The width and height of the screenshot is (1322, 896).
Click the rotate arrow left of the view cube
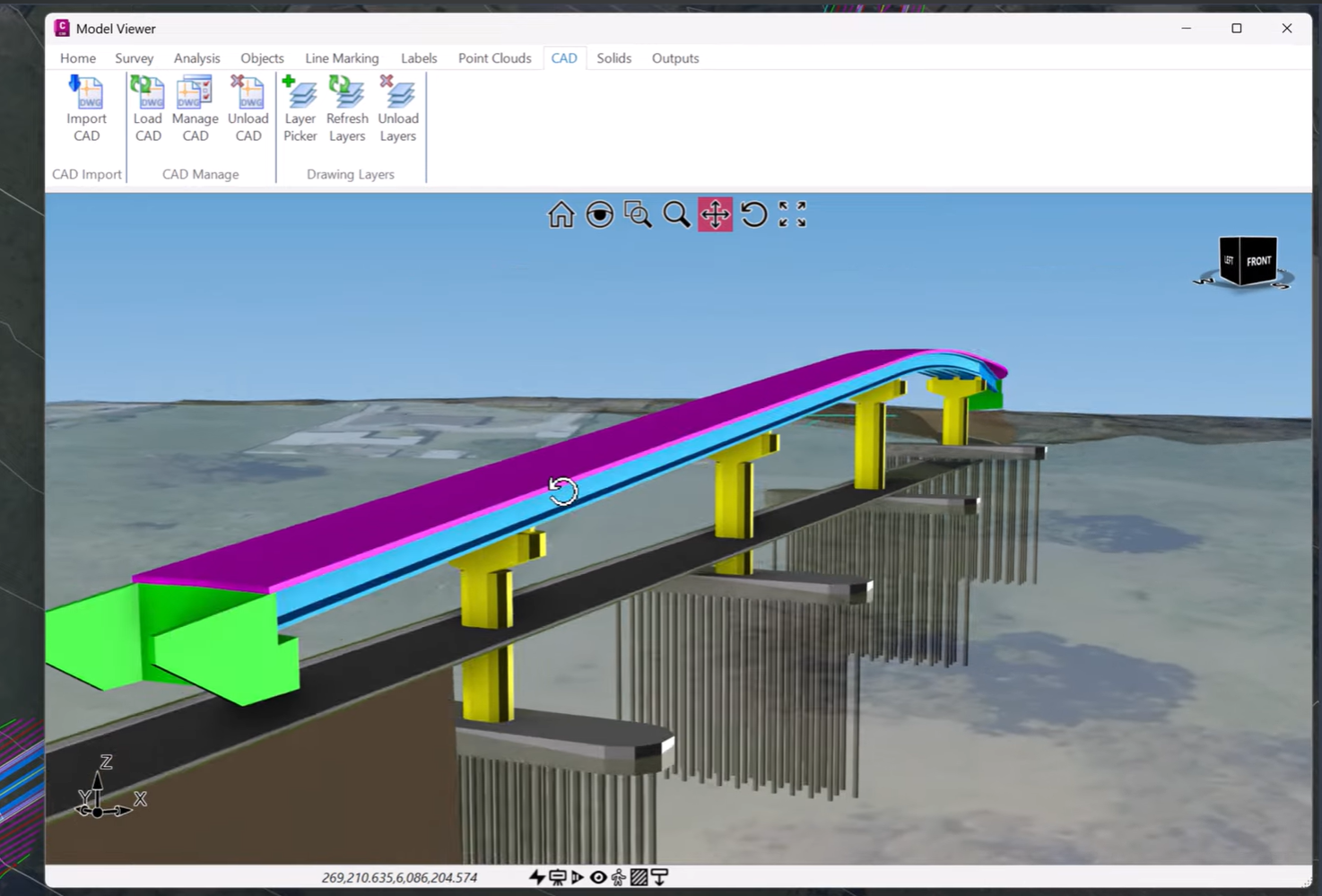pyautogui.click(x=1203, y=282)
